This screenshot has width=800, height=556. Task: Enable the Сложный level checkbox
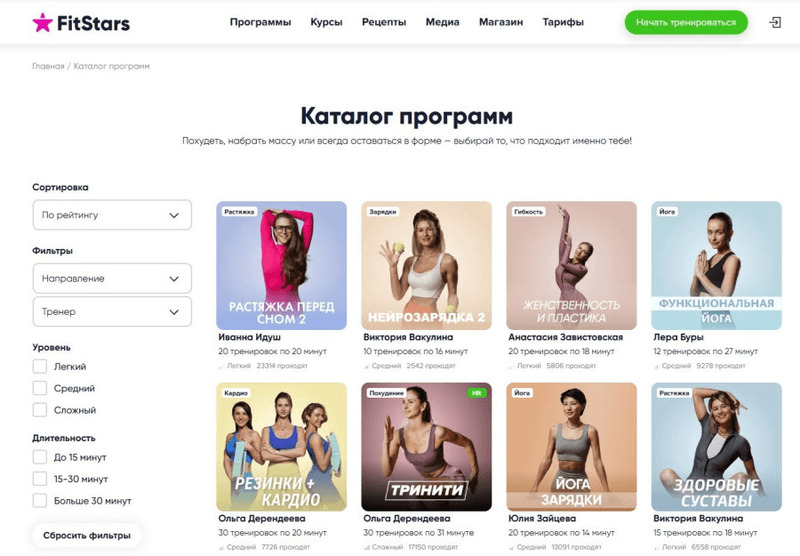[x=40, y=410]
